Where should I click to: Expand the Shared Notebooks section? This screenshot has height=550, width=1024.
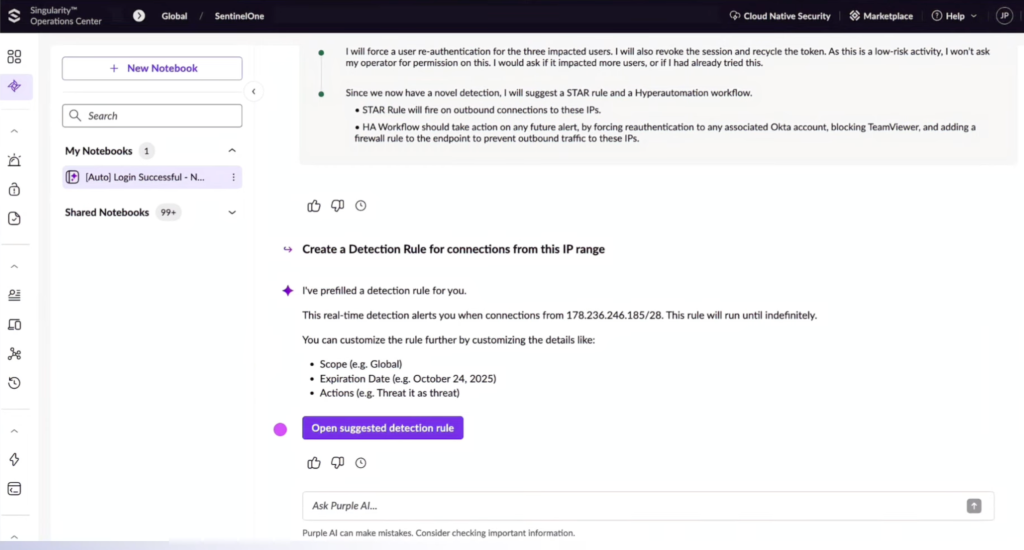click(x=232, y=212)
